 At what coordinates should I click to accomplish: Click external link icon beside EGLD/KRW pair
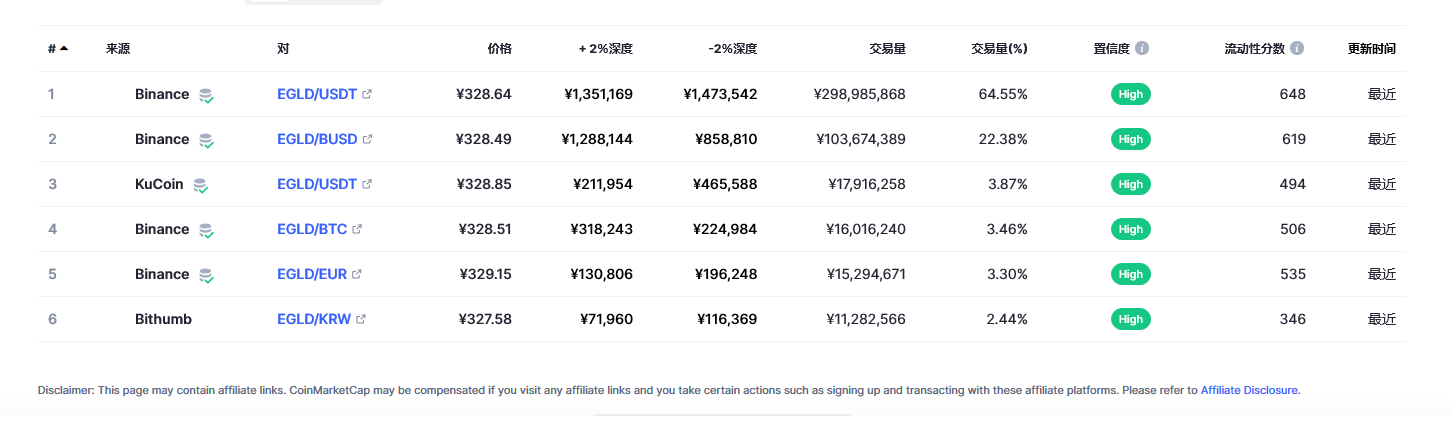click(x=361, y=319)
